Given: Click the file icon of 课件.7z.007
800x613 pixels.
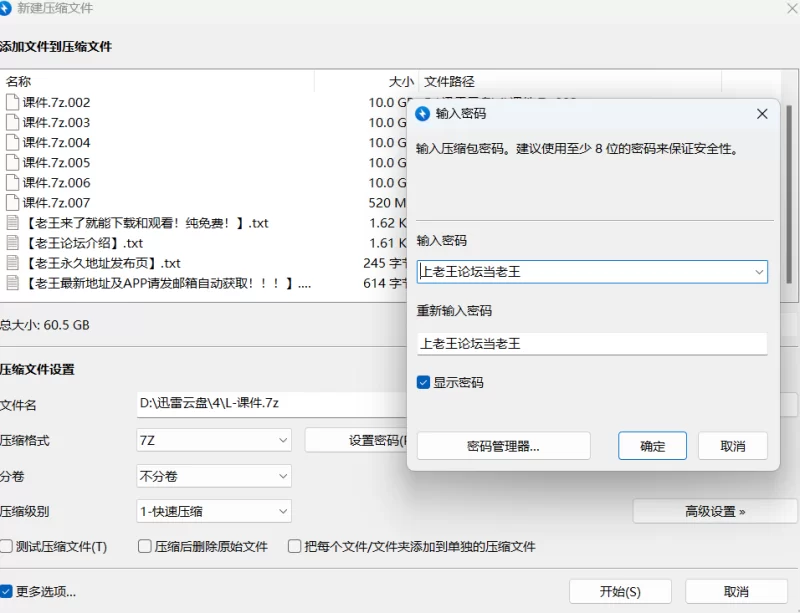Looking at the screenshot, I should pos(12,203).
